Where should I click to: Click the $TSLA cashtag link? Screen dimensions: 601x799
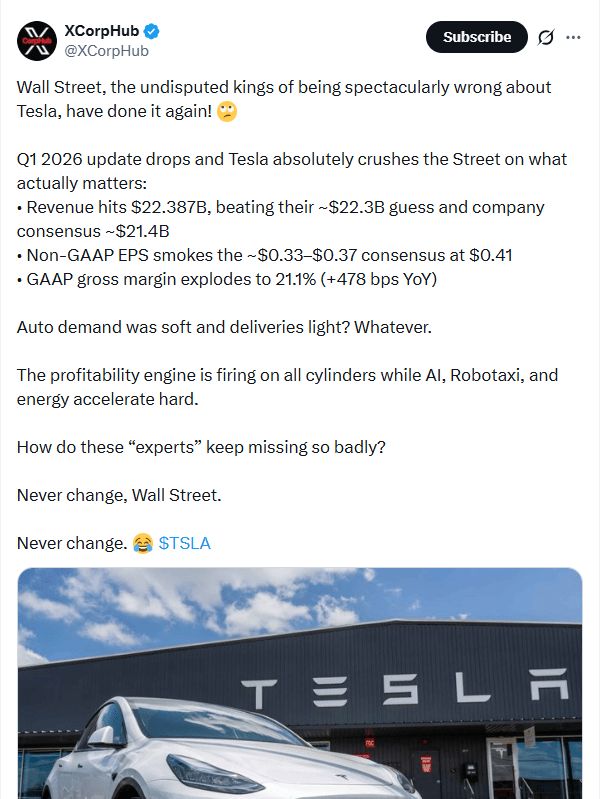pyautogui.click(x=185, y=543)
